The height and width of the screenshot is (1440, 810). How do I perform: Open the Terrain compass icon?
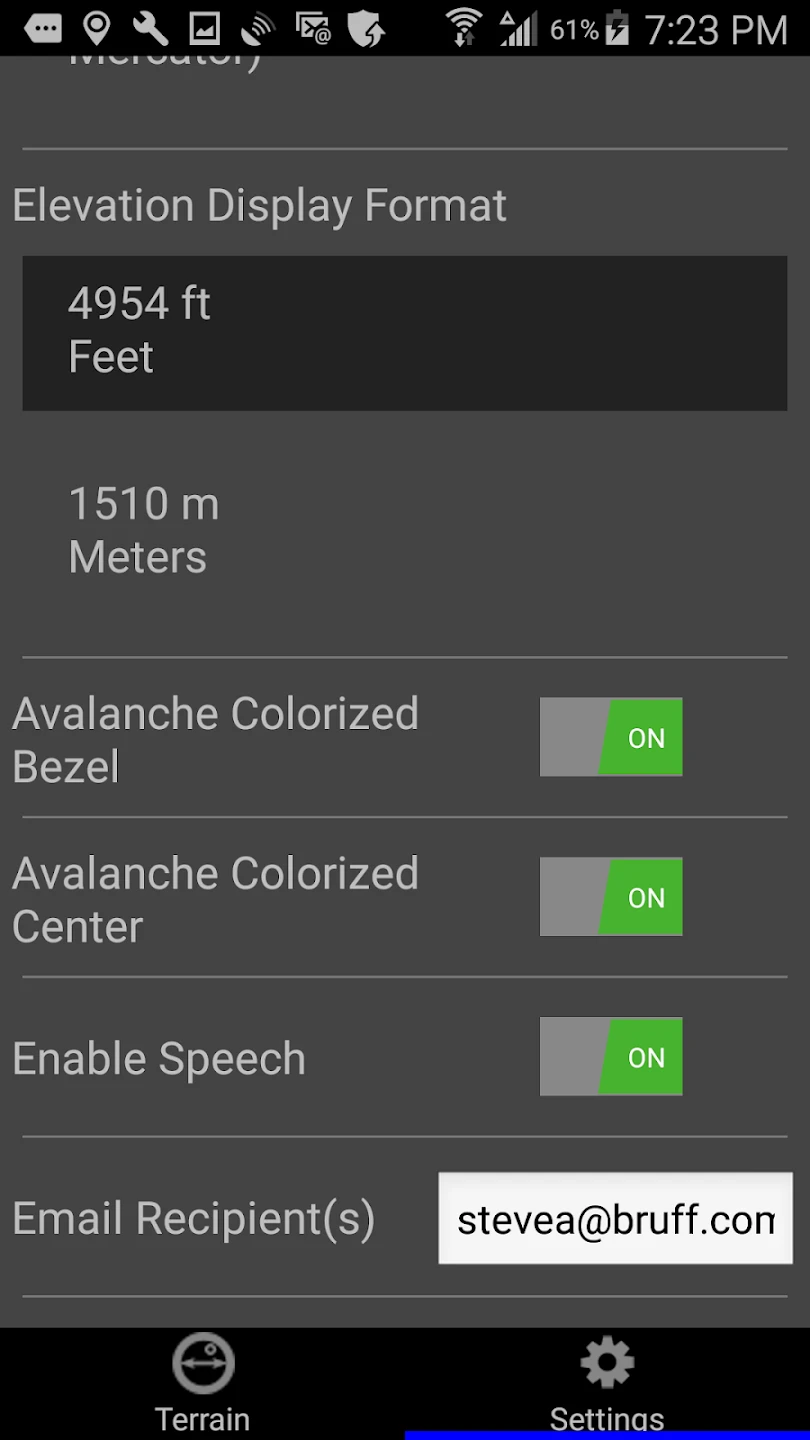pyautogui.click(x=203, y=1364)
